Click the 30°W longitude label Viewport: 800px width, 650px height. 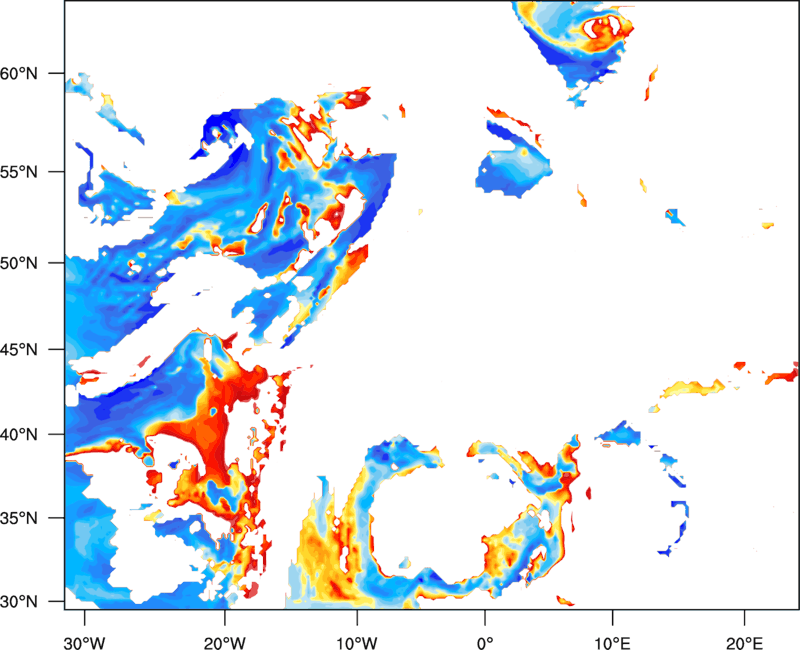pos(85,643)
